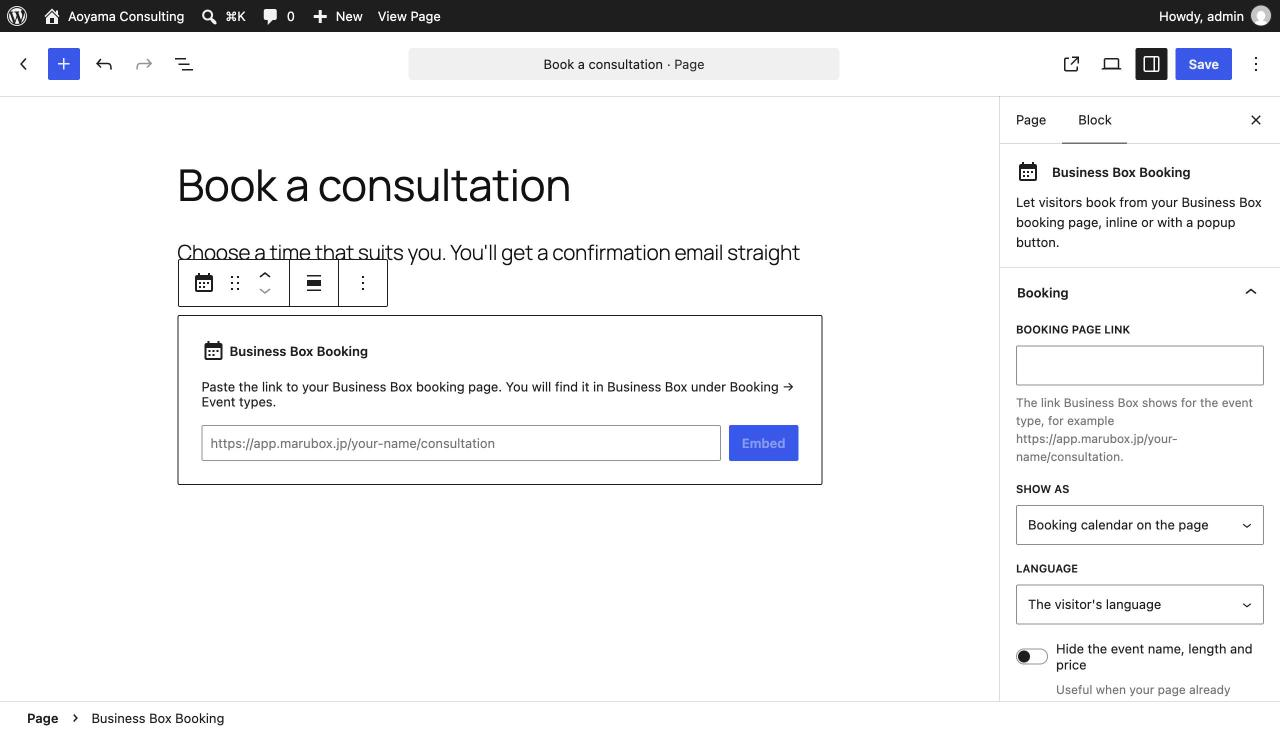The width and height of the screenshot is (1280, 734).
Task: Open the device preview options
Action: (x=1111, y=64)
